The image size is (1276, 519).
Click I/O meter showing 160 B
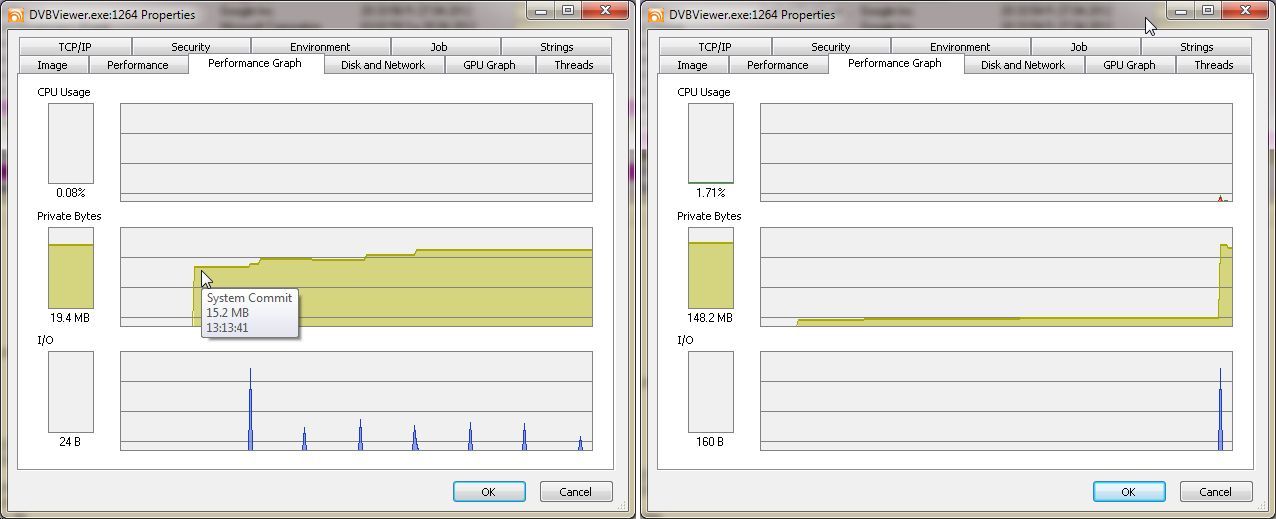pos(711,391)
